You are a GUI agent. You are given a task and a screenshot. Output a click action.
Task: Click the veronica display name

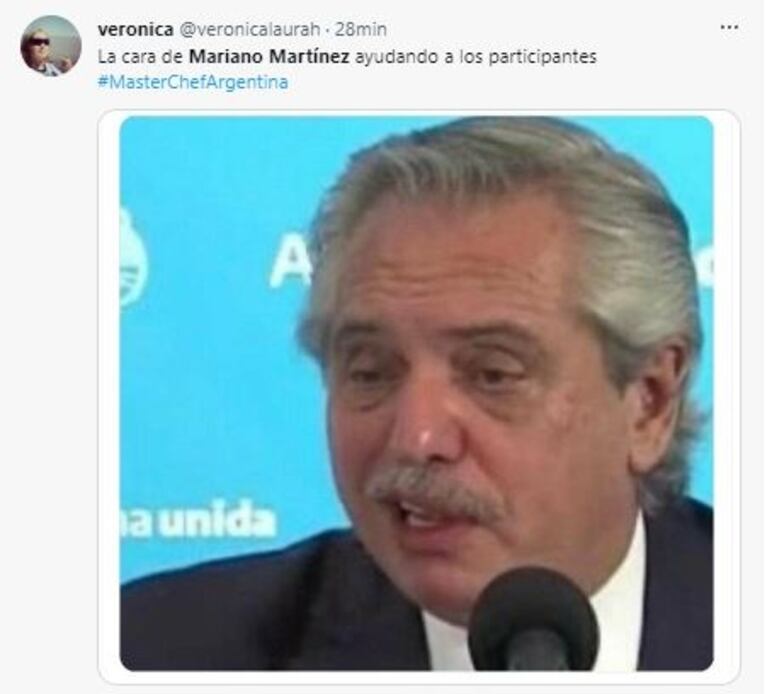tap(135, 29)
